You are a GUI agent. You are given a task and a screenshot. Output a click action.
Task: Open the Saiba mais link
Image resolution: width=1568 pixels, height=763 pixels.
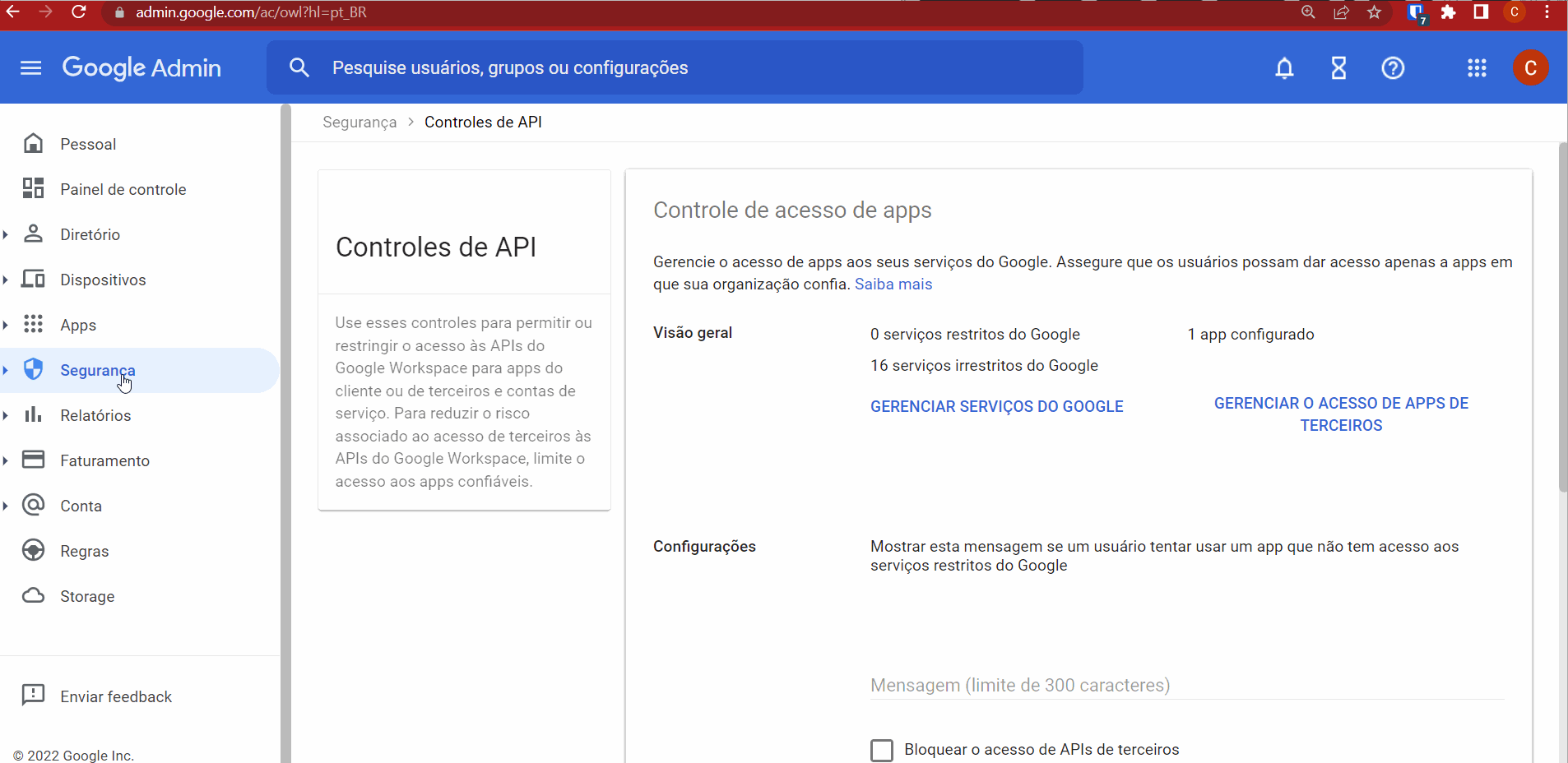[x=893, y=284]
